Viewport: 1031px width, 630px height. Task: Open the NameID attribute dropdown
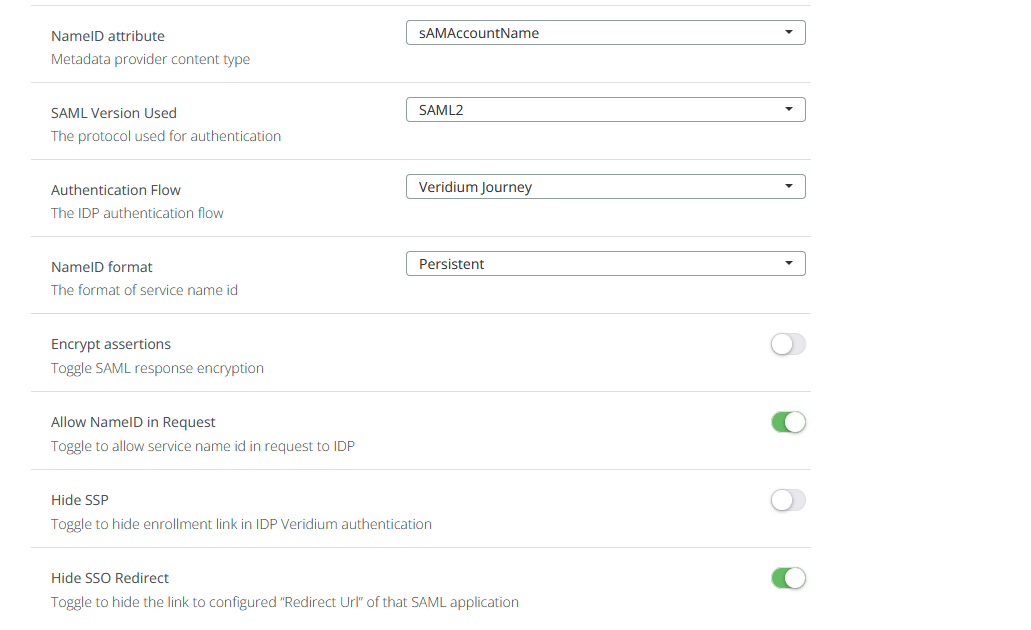click(x=604, y=33)
